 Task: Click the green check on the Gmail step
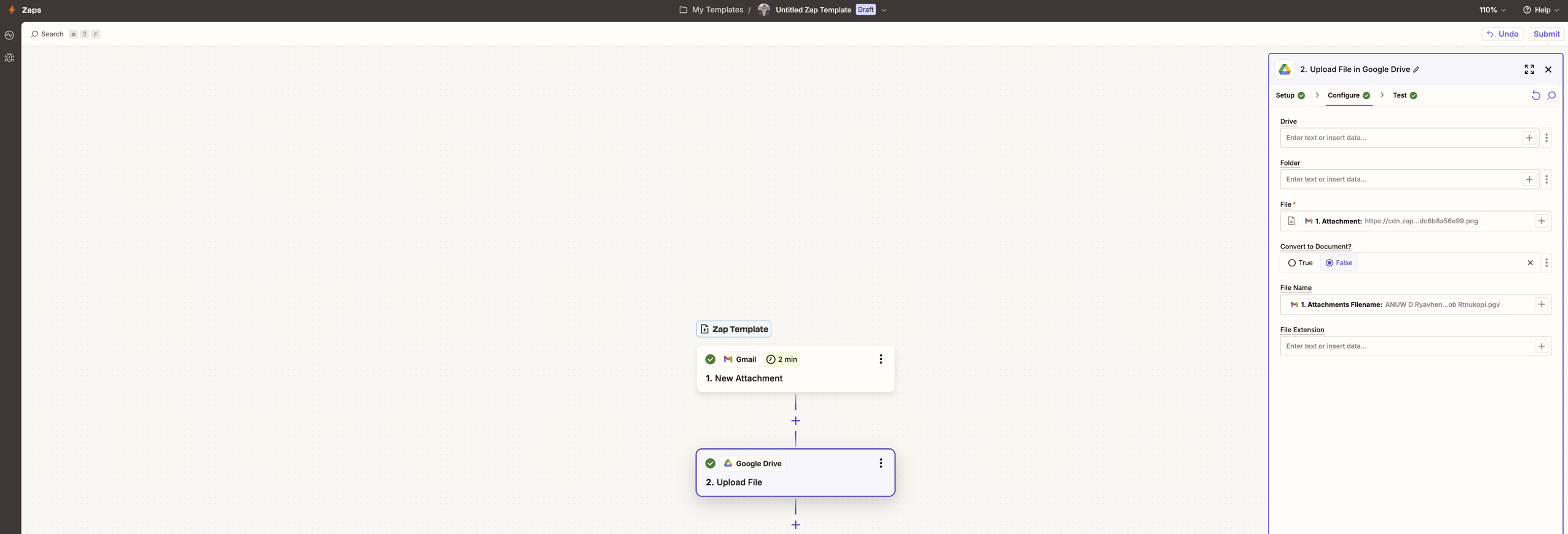point(710,360)
